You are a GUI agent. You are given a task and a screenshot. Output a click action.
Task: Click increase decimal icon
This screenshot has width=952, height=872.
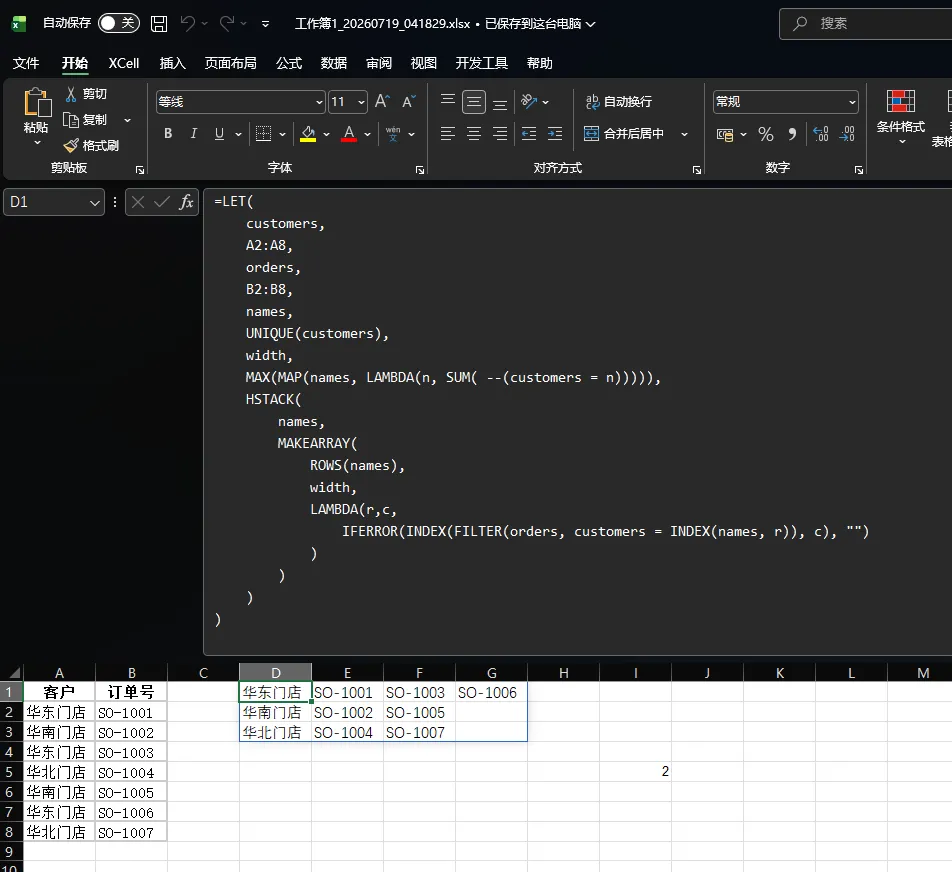[x=821, y=134]
